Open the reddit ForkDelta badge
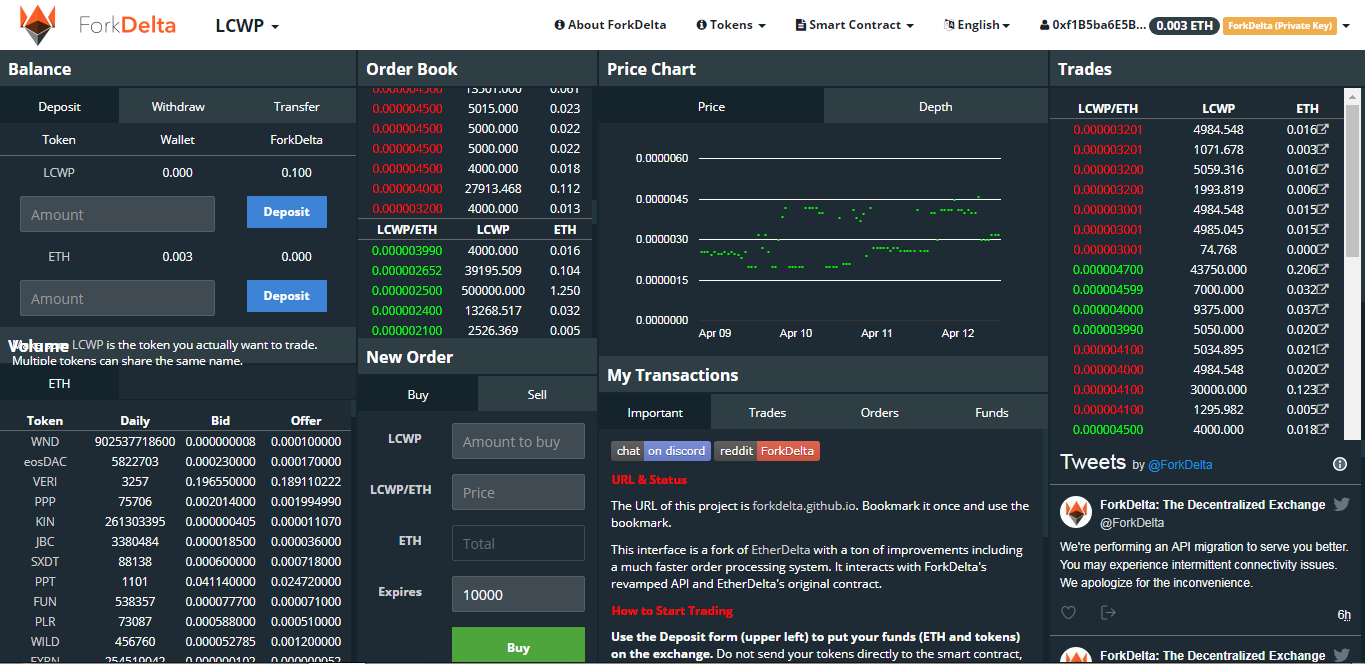The height and width of the screenshot is (664, 1365). [x=767, y=451]
